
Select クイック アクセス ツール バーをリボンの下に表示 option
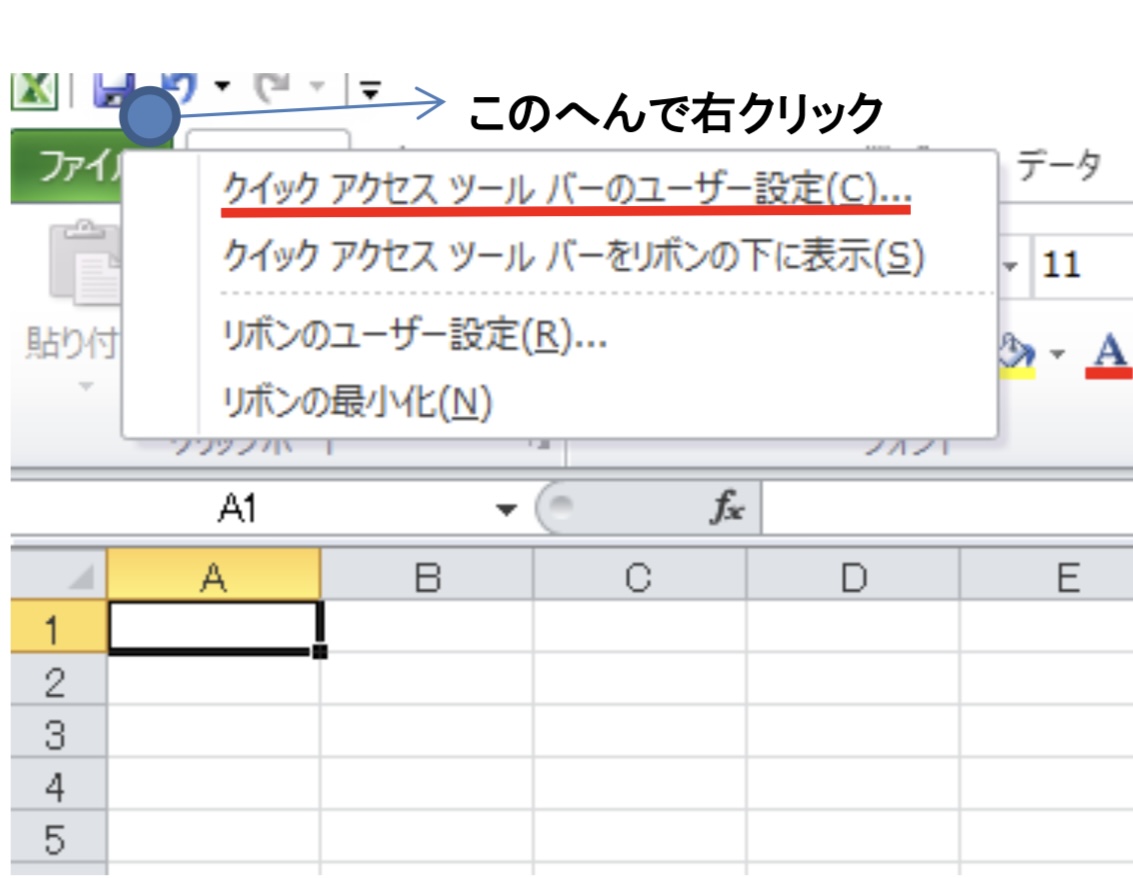572,257
